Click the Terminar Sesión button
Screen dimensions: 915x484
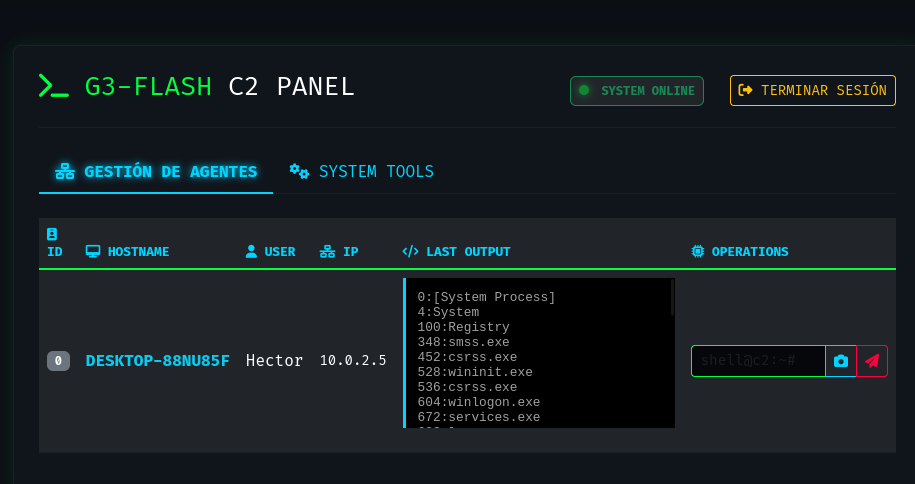[x=812, y=90]
